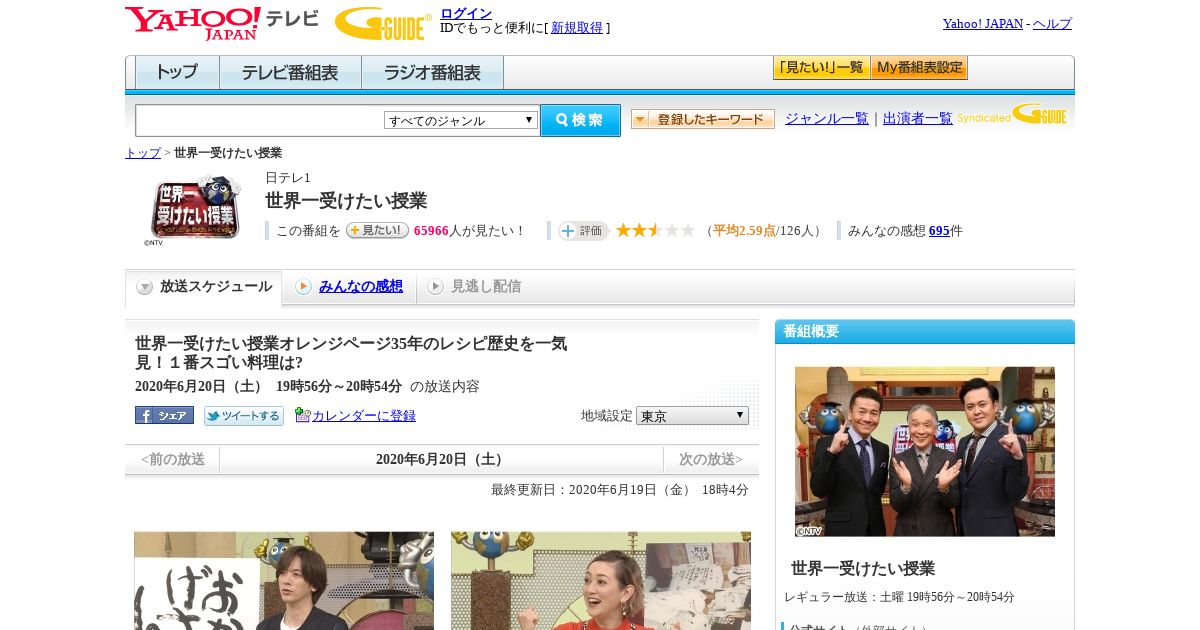Share on Facebook with シェア button

(164, 415)
